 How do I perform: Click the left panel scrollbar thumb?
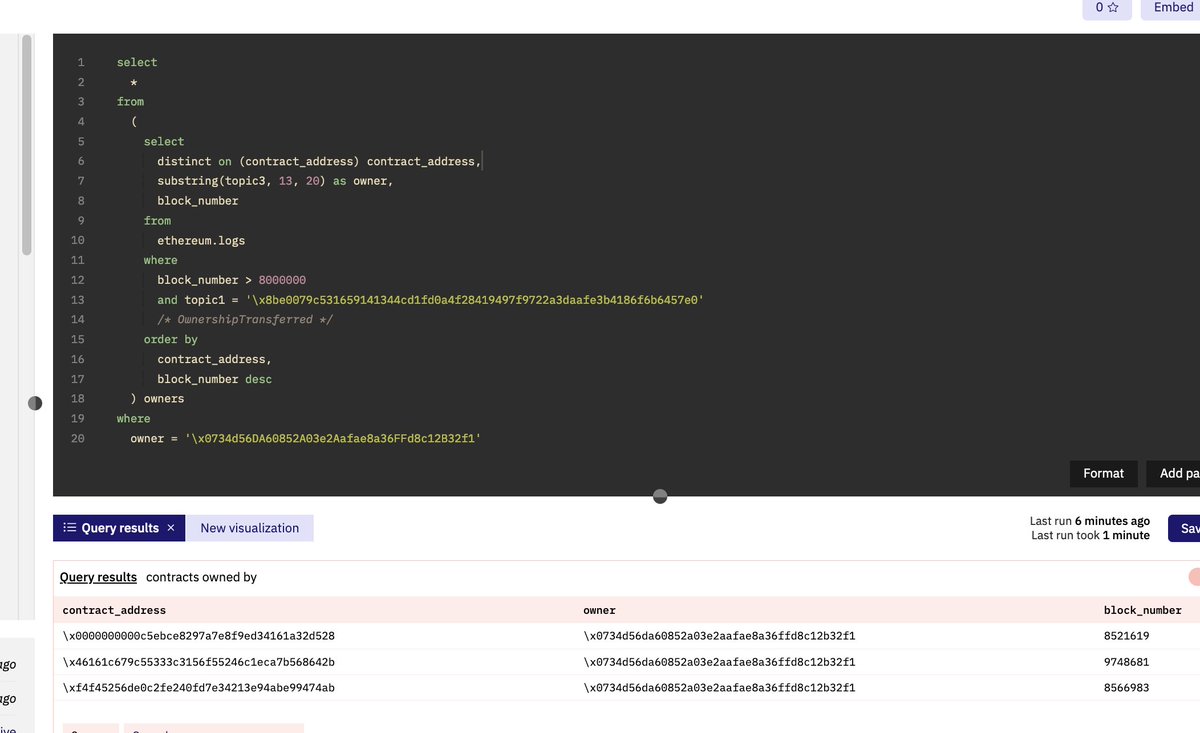[27, 145]
